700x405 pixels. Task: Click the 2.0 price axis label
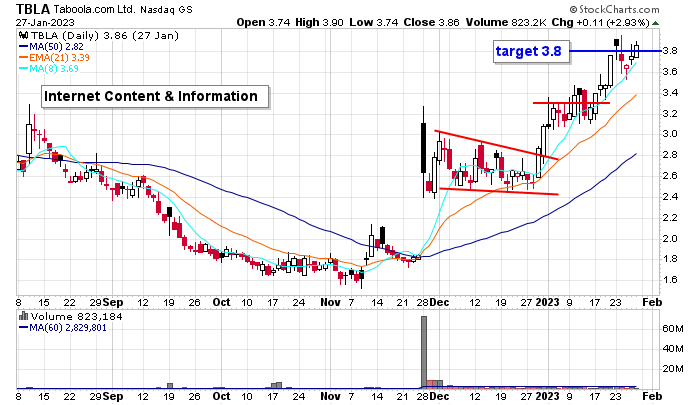tap(670, 238)
